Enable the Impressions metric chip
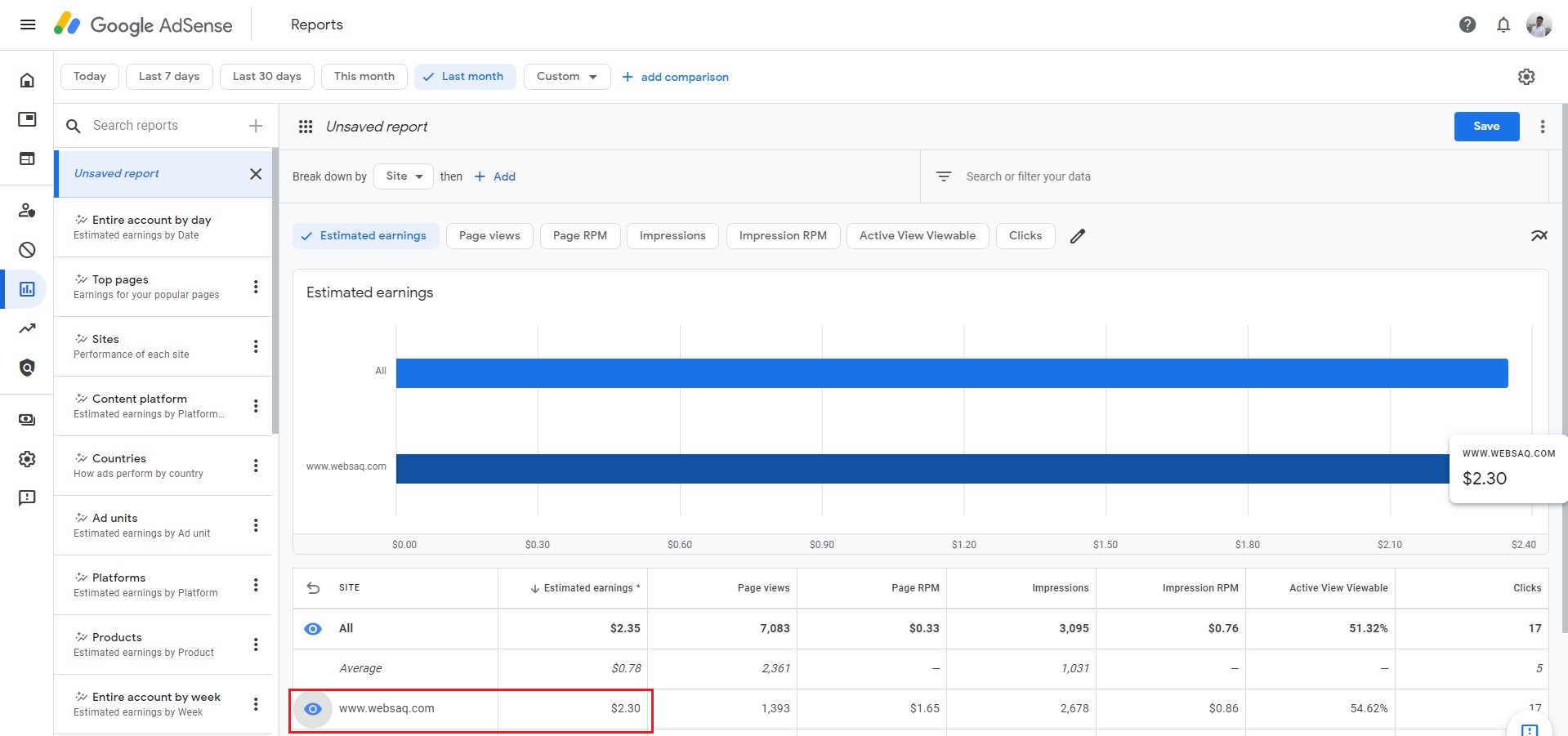This screenshot has height=736, width=1568. [x=672, y=236]
